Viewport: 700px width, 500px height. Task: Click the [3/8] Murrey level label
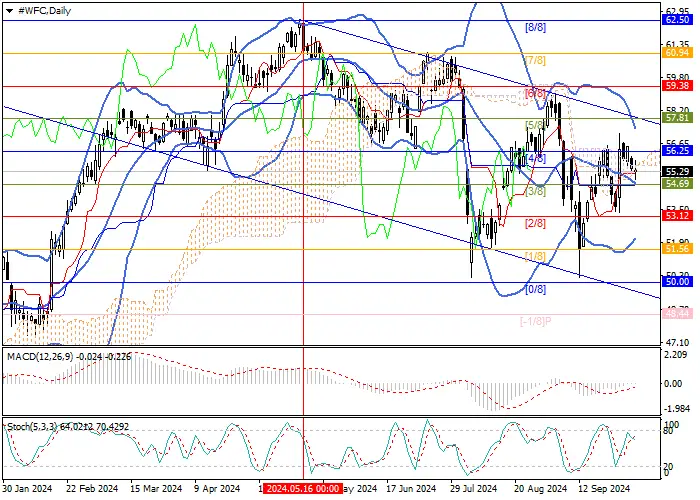[x=535, y=191]
